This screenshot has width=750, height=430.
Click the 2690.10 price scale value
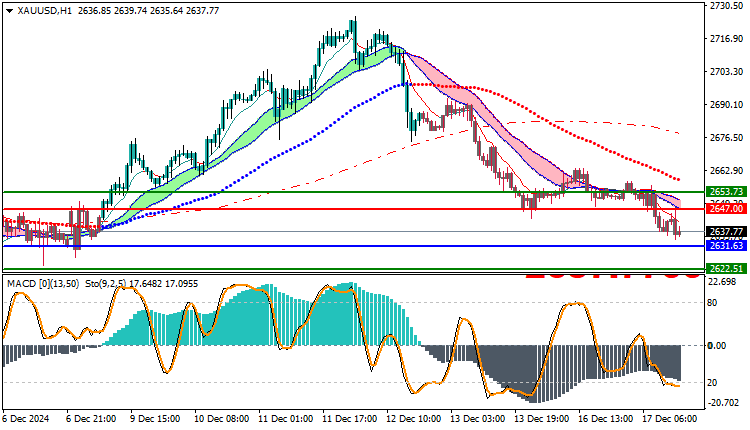click(726, 105)
